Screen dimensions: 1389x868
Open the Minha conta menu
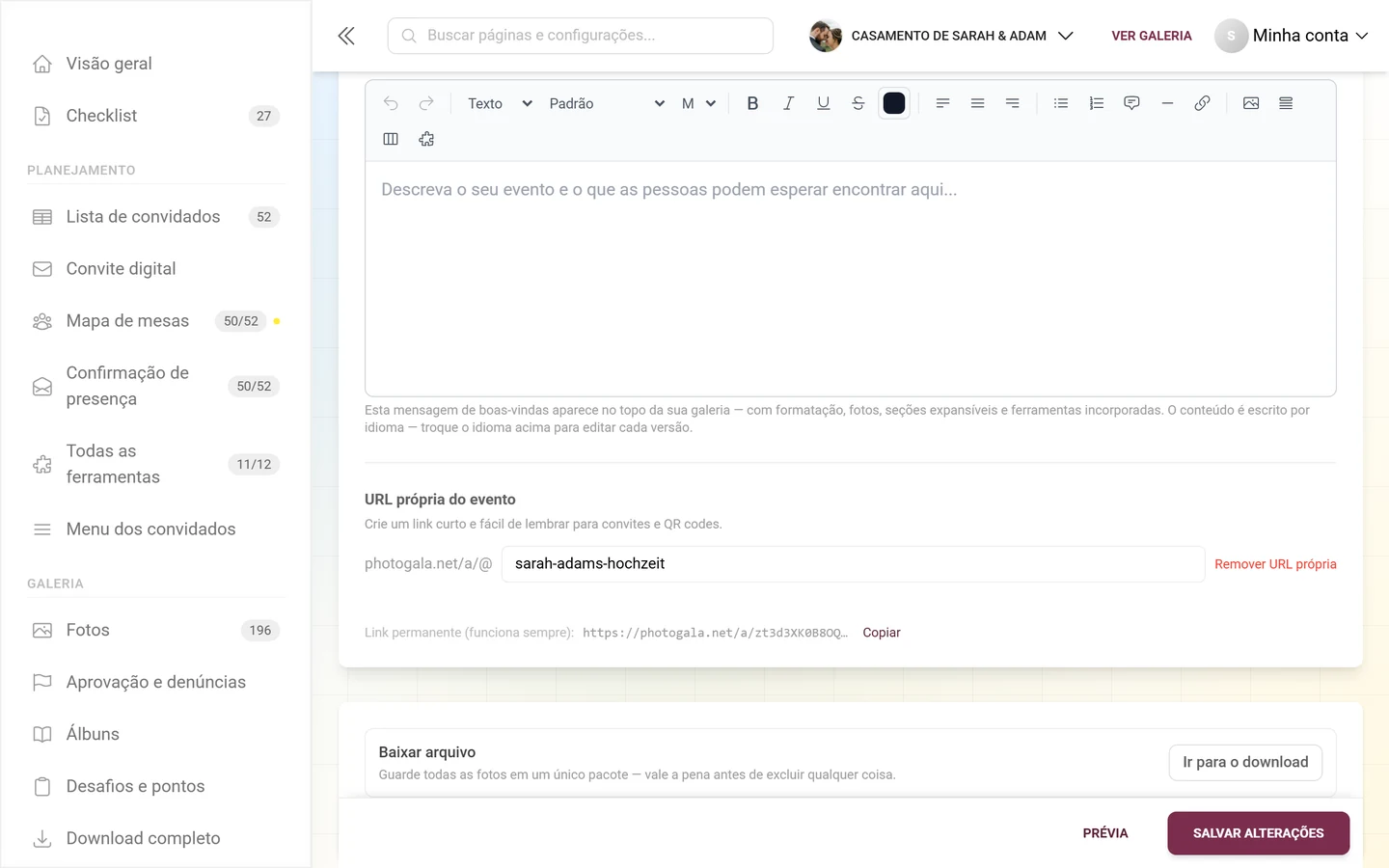tap(1292, 36)
